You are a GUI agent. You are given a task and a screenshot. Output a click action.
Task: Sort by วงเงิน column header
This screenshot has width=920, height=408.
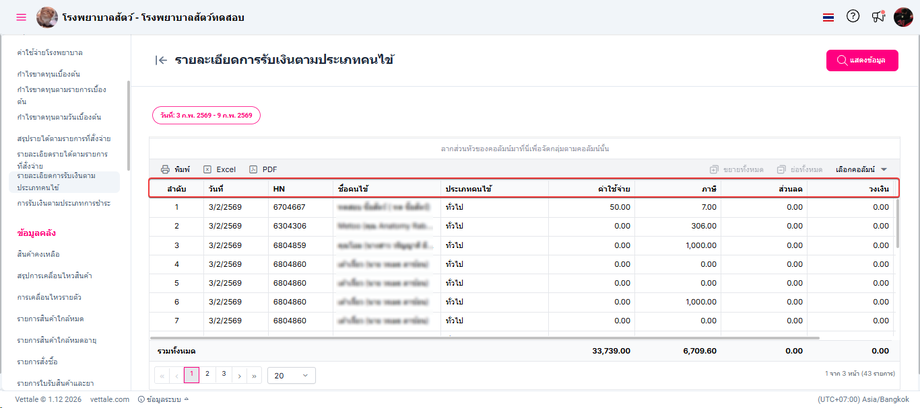pos(851,188)
